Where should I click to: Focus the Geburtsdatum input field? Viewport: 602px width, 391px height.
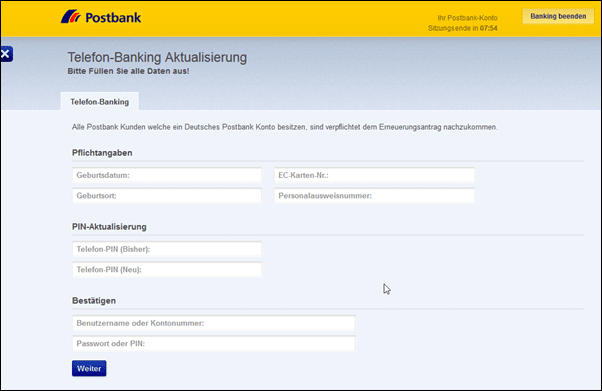click(167, 175)
